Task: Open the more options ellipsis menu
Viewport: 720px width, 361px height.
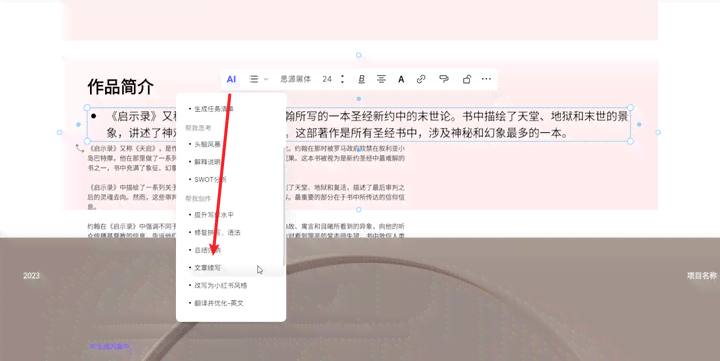Action: coord(486,79)
